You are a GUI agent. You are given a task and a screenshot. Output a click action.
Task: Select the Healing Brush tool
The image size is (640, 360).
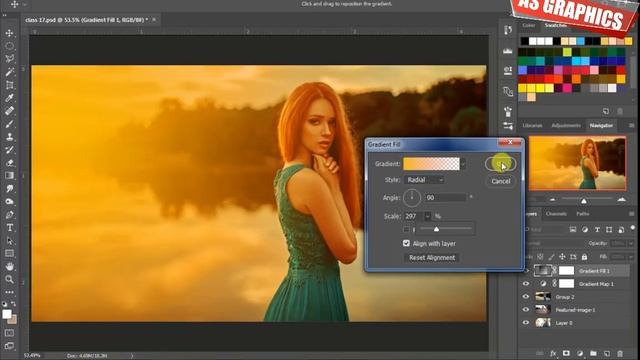(9, 111)
